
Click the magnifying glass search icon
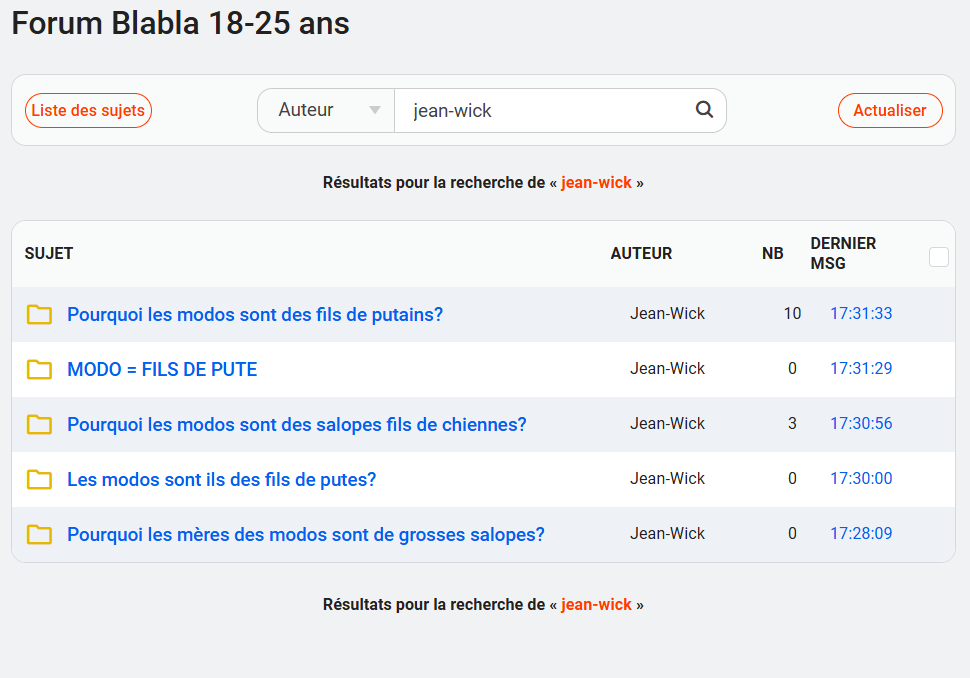[x=704, y=109]
